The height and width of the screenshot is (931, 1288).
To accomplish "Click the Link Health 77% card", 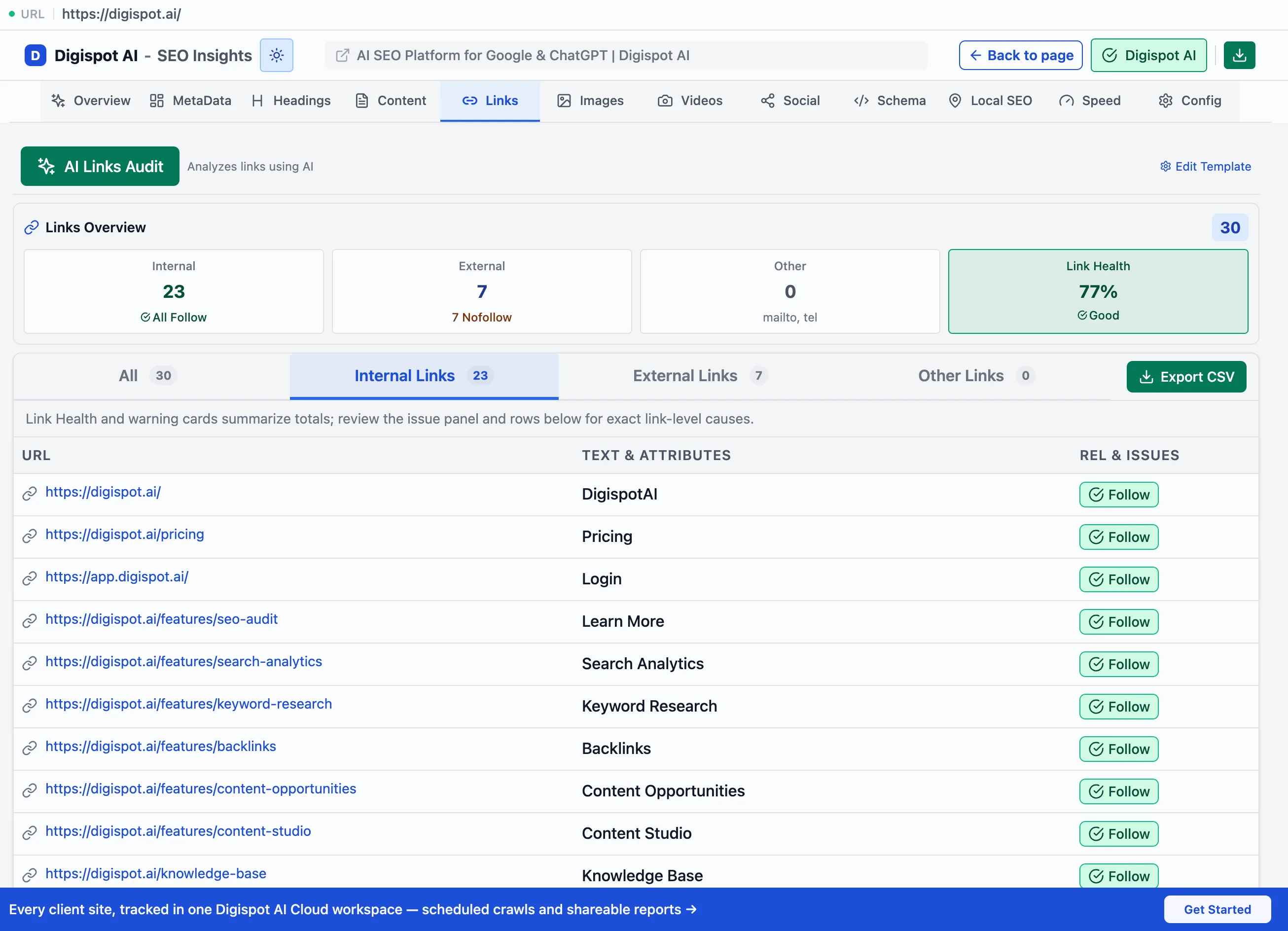I will coord(1098,291).
